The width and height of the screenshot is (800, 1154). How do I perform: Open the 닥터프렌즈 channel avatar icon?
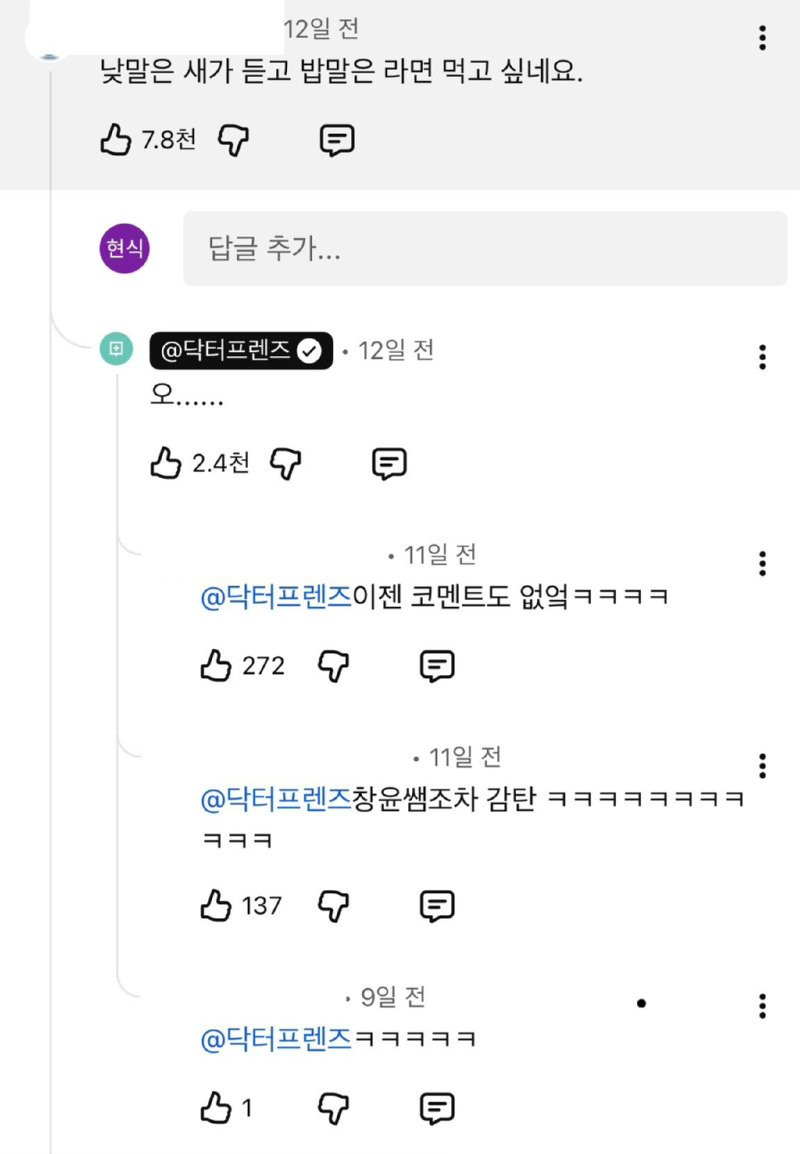(x=116, y=349)
